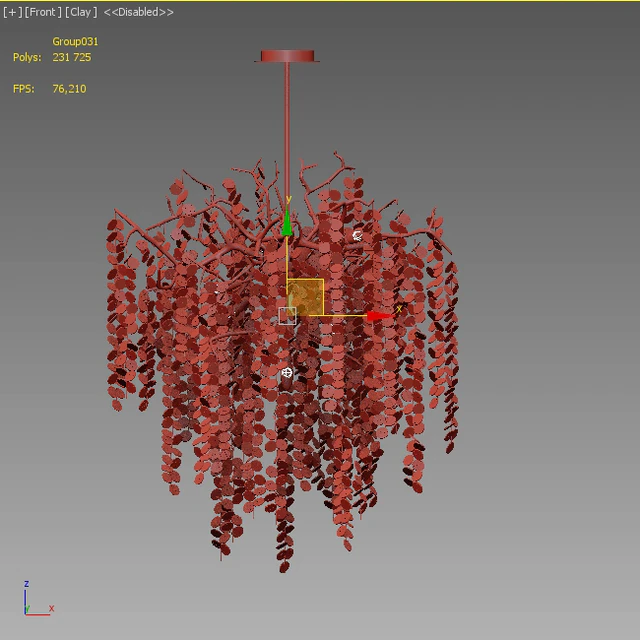Click the world axis tripod indicator
This screenshot has height=640, width=640.
[x=38, y=599]
